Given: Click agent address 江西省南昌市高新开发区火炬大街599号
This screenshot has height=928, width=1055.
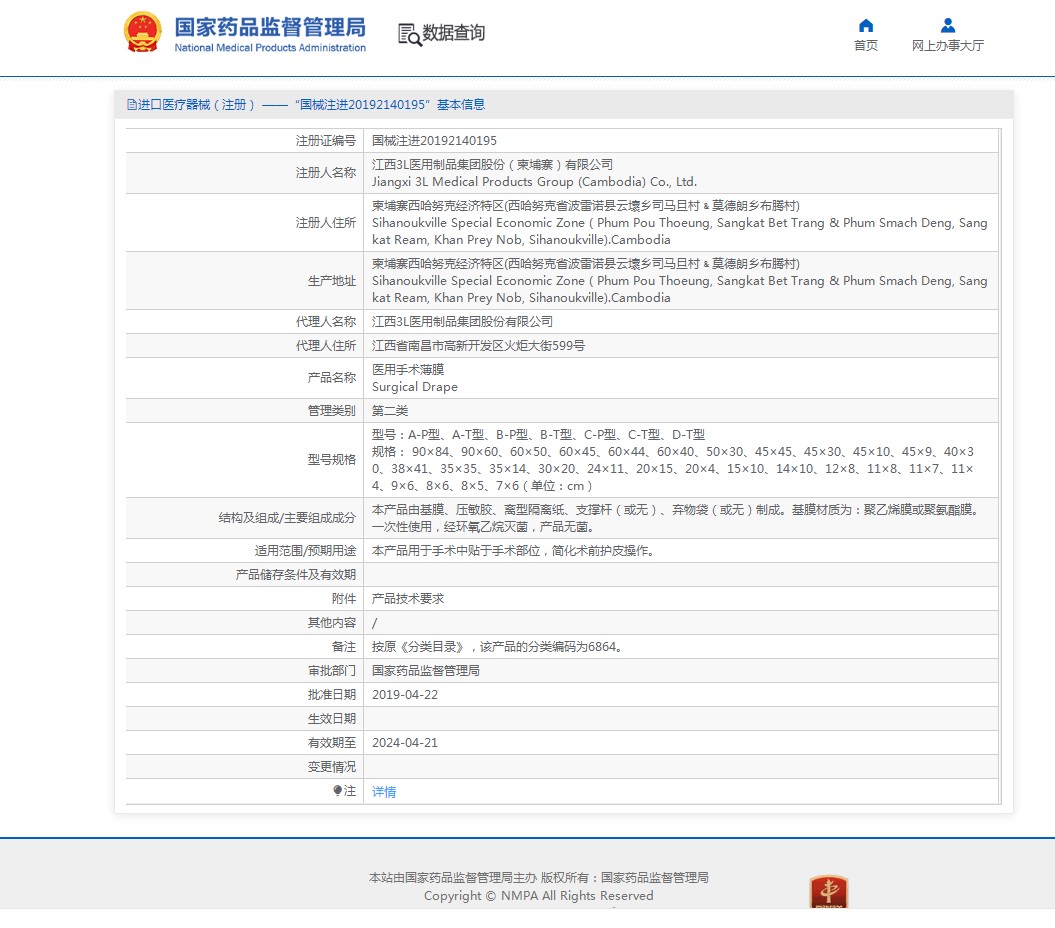Looking at the screenshot, I should [478, 346].
